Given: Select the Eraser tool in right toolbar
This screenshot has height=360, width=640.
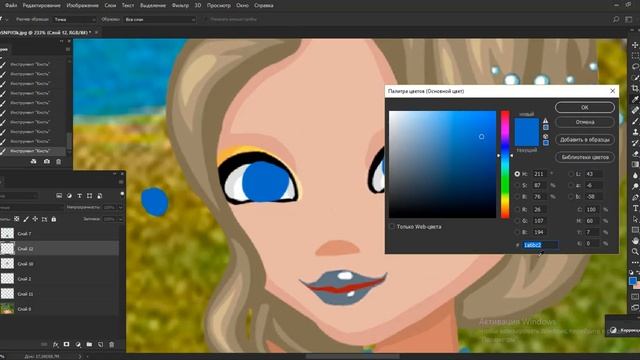Looking at the screenshot, I should tap(635, 154).
